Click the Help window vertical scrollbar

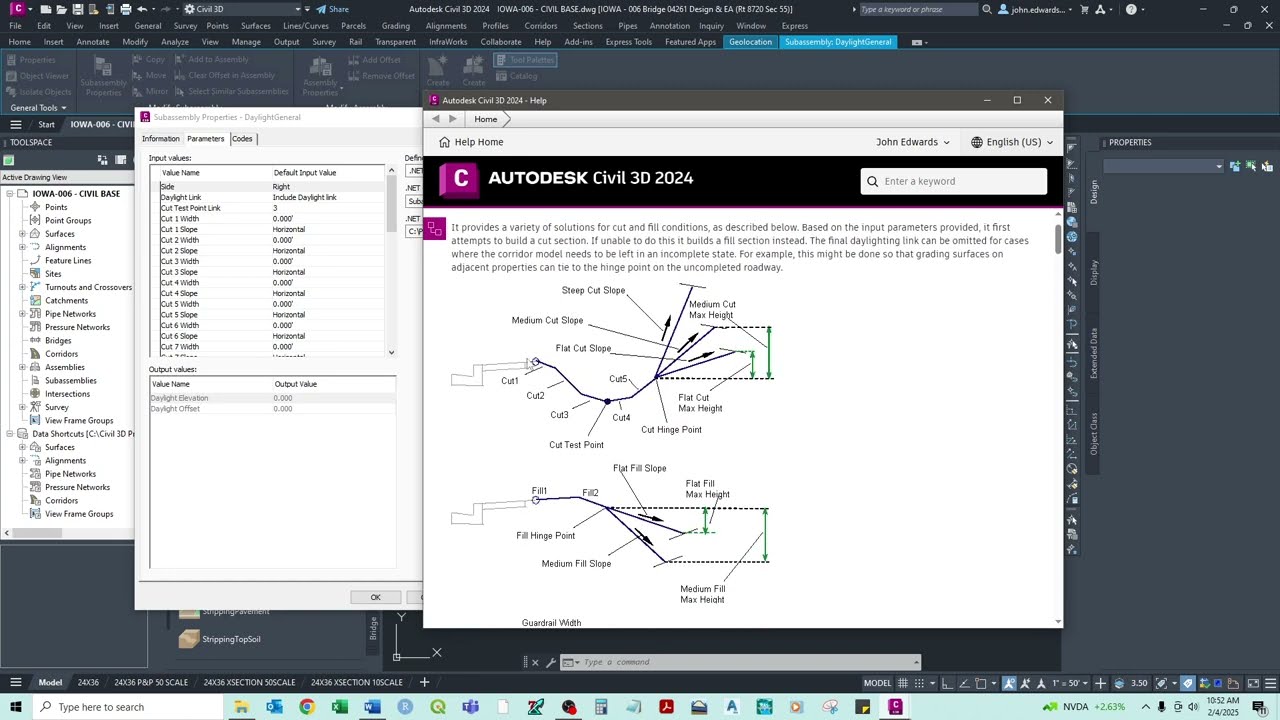pos(1058,416)
